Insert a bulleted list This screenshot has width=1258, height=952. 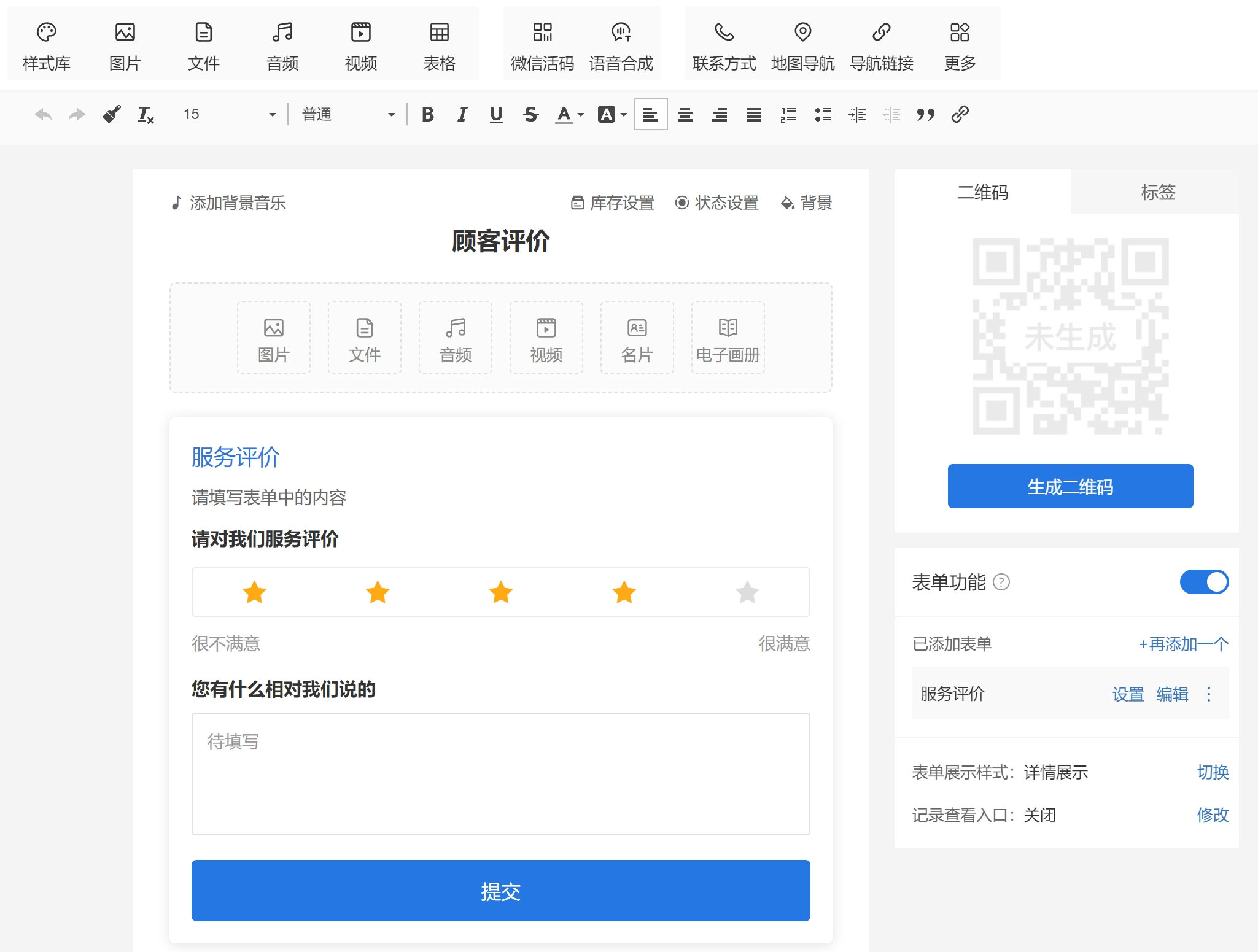[823, 114]
